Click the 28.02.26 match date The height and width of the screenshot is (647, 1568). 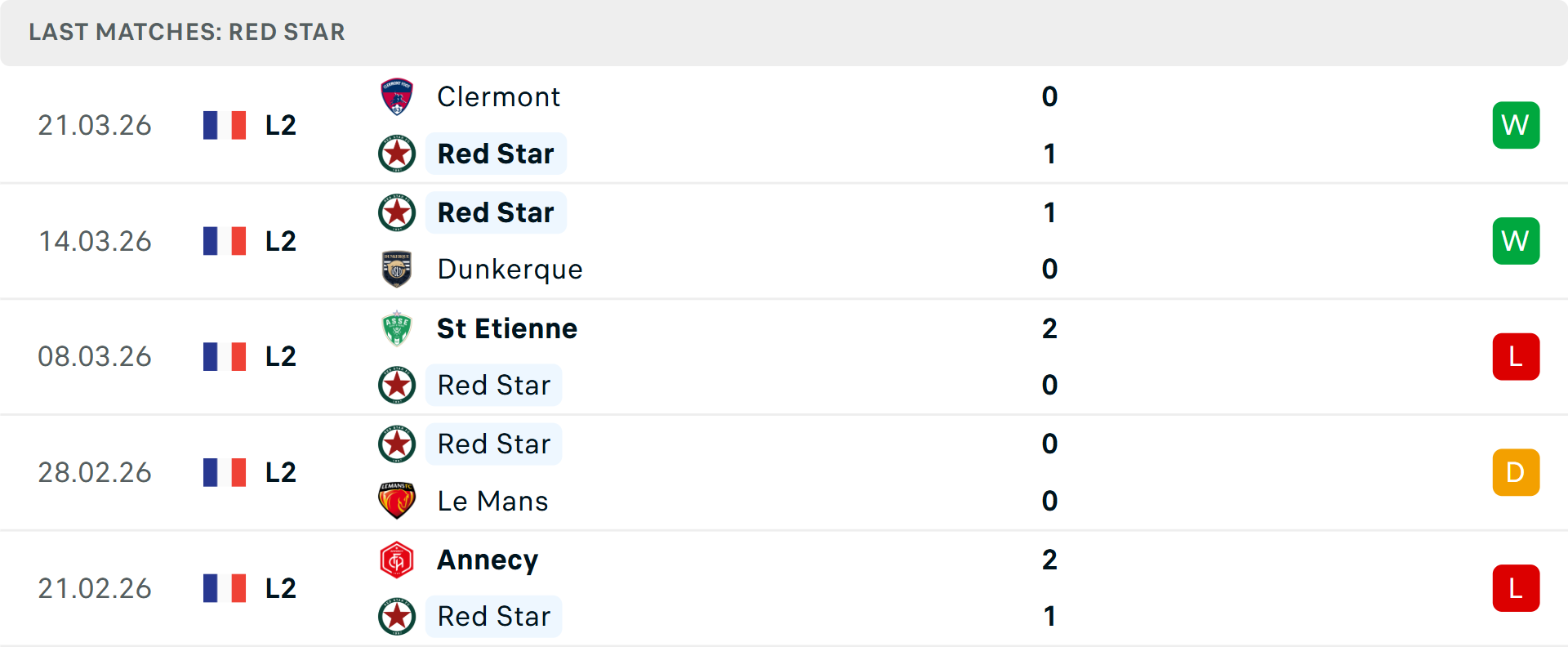click(95, 472)
